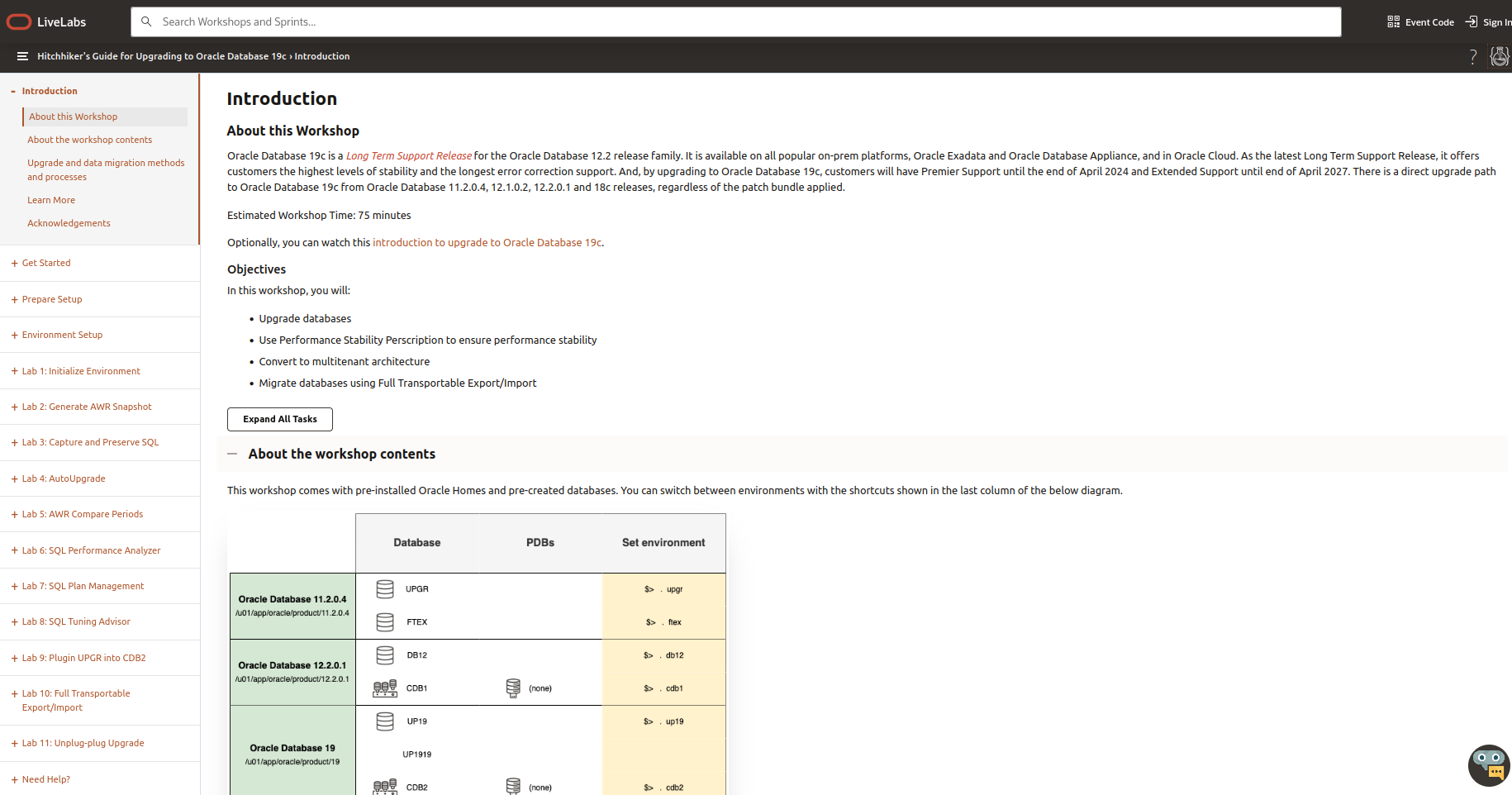Image resolution: width=1512 pixels, height=795 pixels.
Task: Open introduction to upgrade to Oracle Database 19c link
Action: coord(487,242)
